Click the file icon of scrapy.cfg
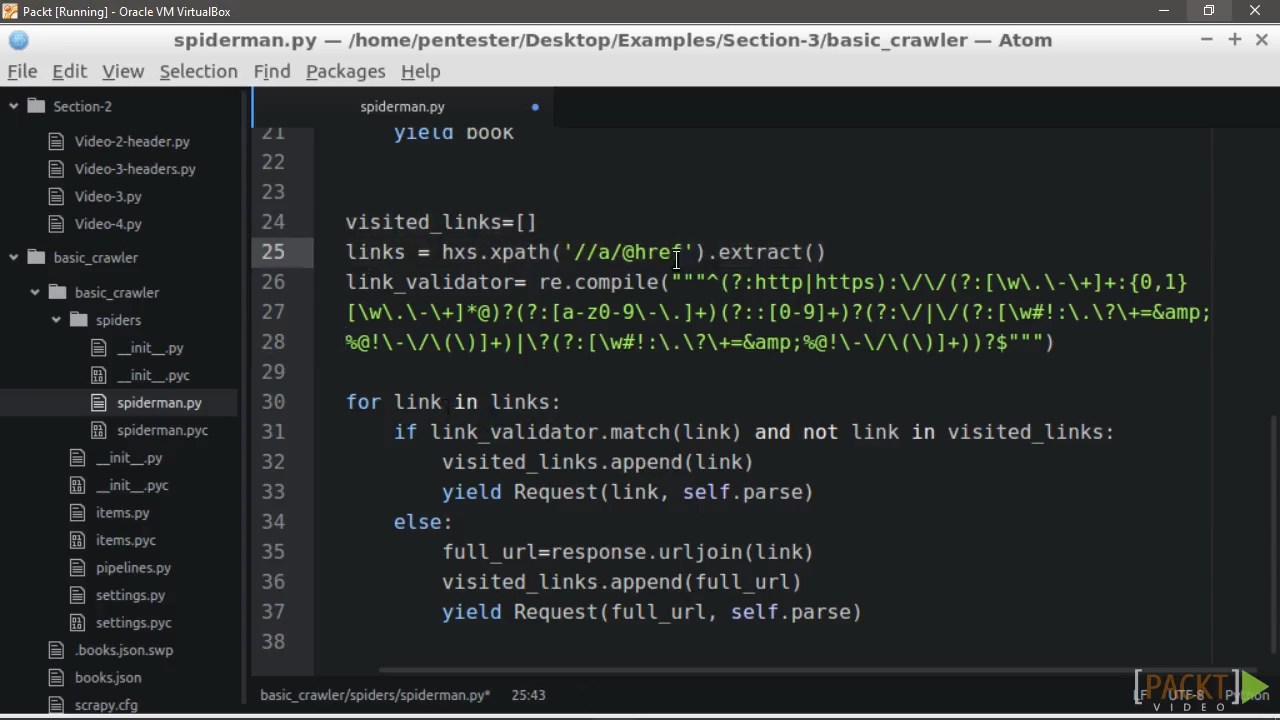 [57, 705]
